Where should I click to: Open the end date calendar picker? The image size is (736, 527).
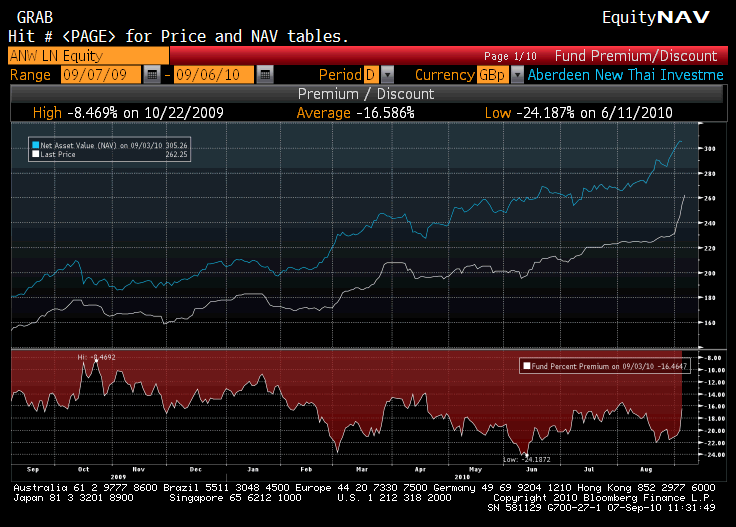pyautogui.click(x=264, y=75)
